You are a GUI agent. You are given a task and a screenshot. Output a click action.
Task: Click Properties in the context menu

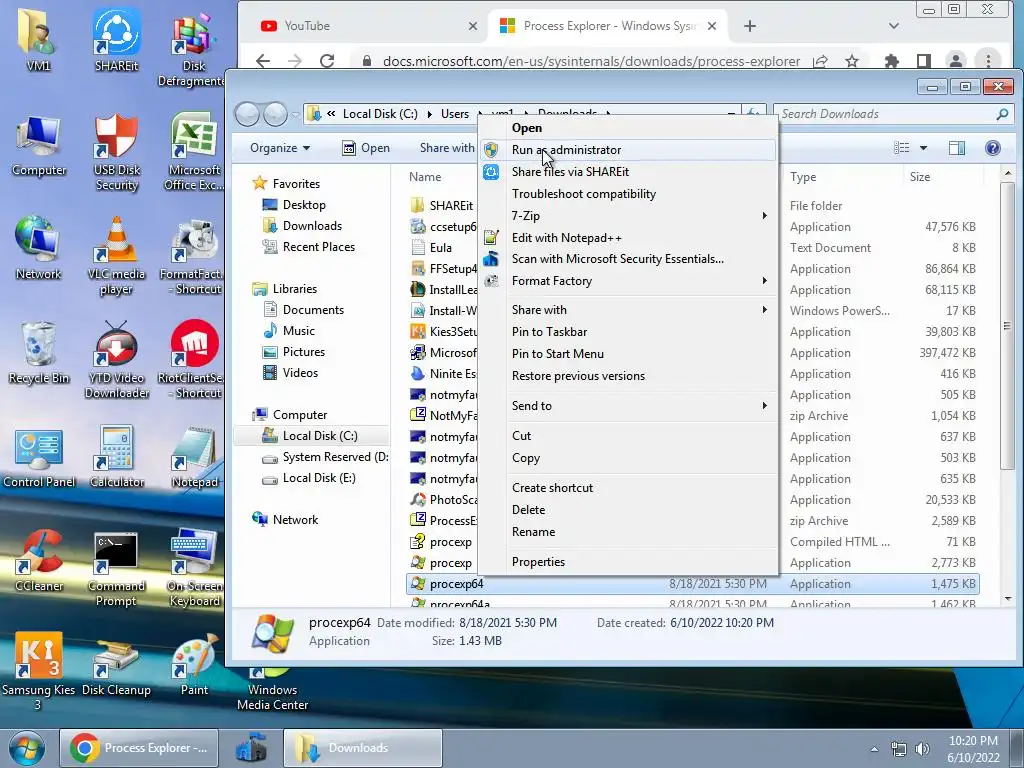coord(627,562)
